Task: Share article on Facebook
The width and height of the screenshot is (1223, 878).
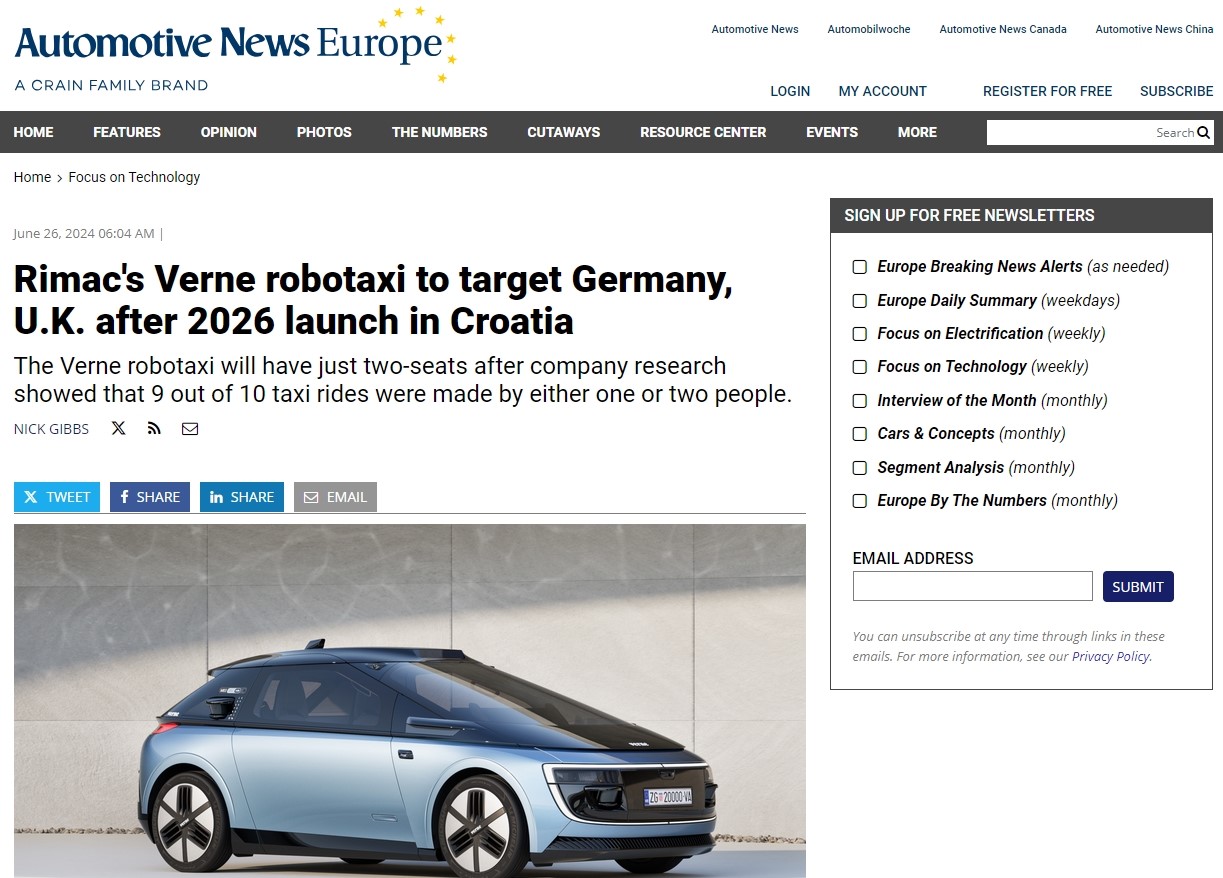Action: 150,497
